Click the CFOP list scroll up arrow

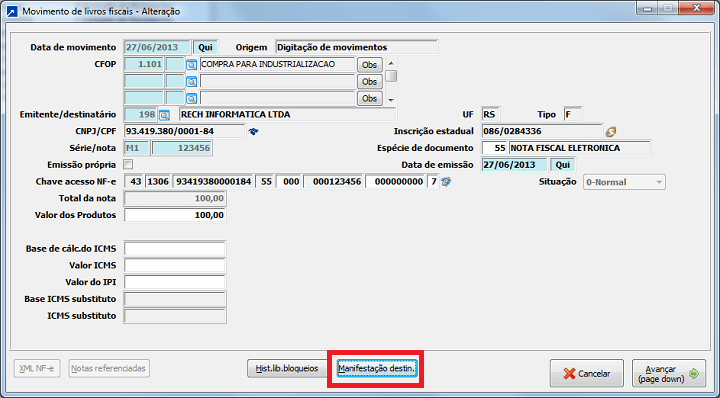(391, 64)
